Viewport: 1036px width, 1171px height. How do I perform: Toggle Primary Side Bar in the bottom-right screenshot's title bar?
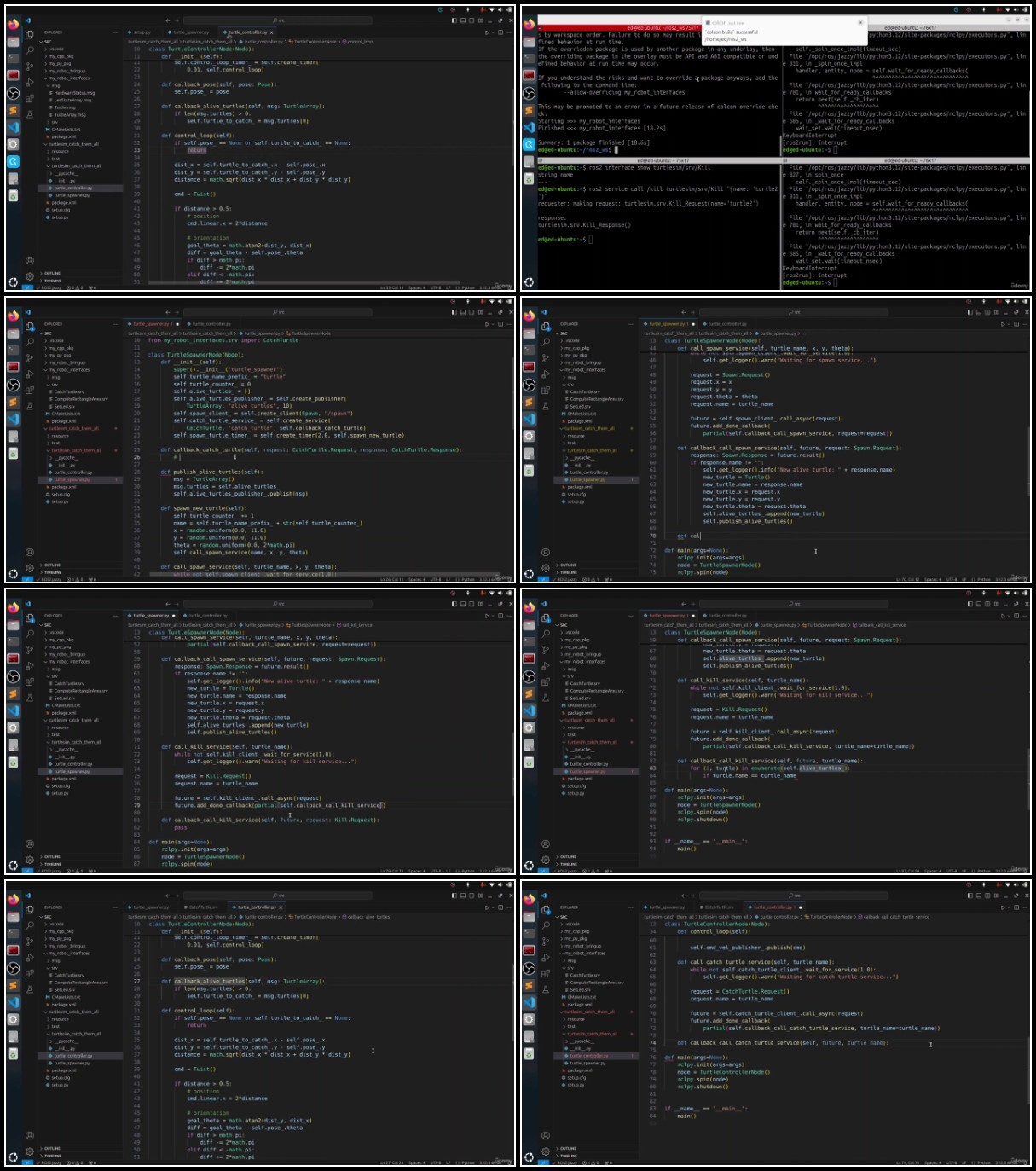969,896
